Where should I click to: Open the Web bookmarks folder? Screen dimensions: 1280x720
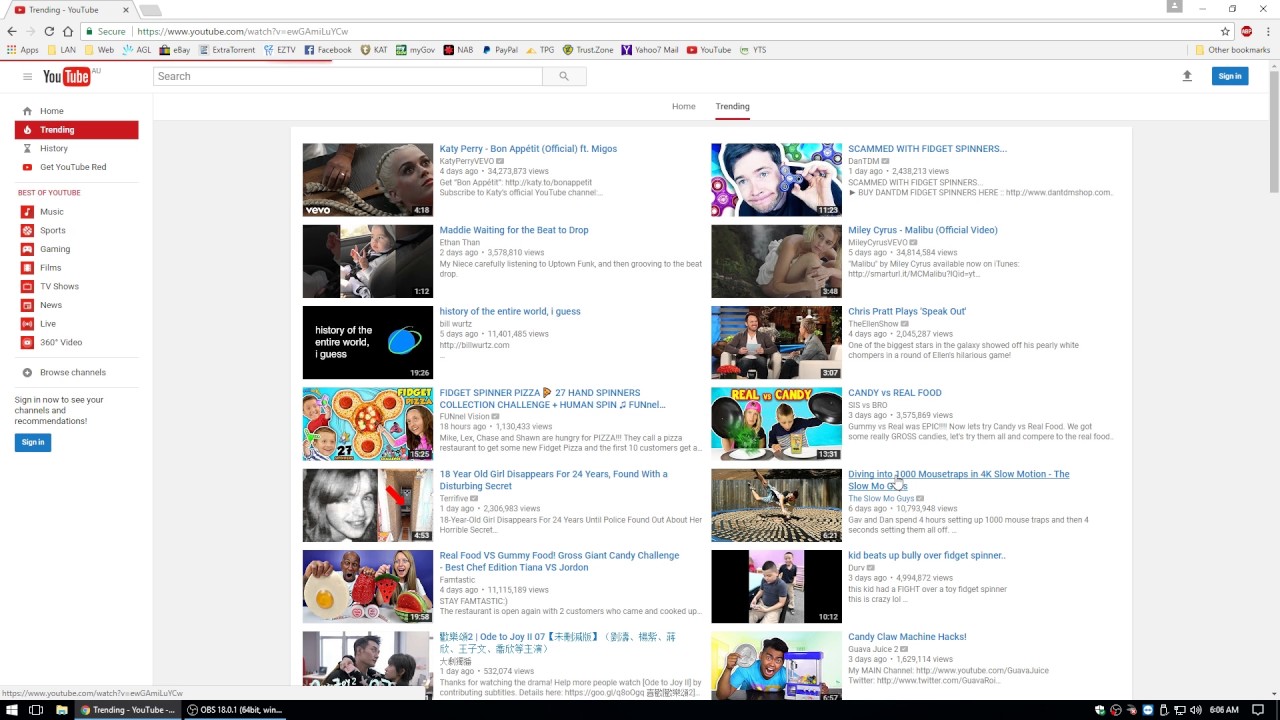[x=99, y=50]
